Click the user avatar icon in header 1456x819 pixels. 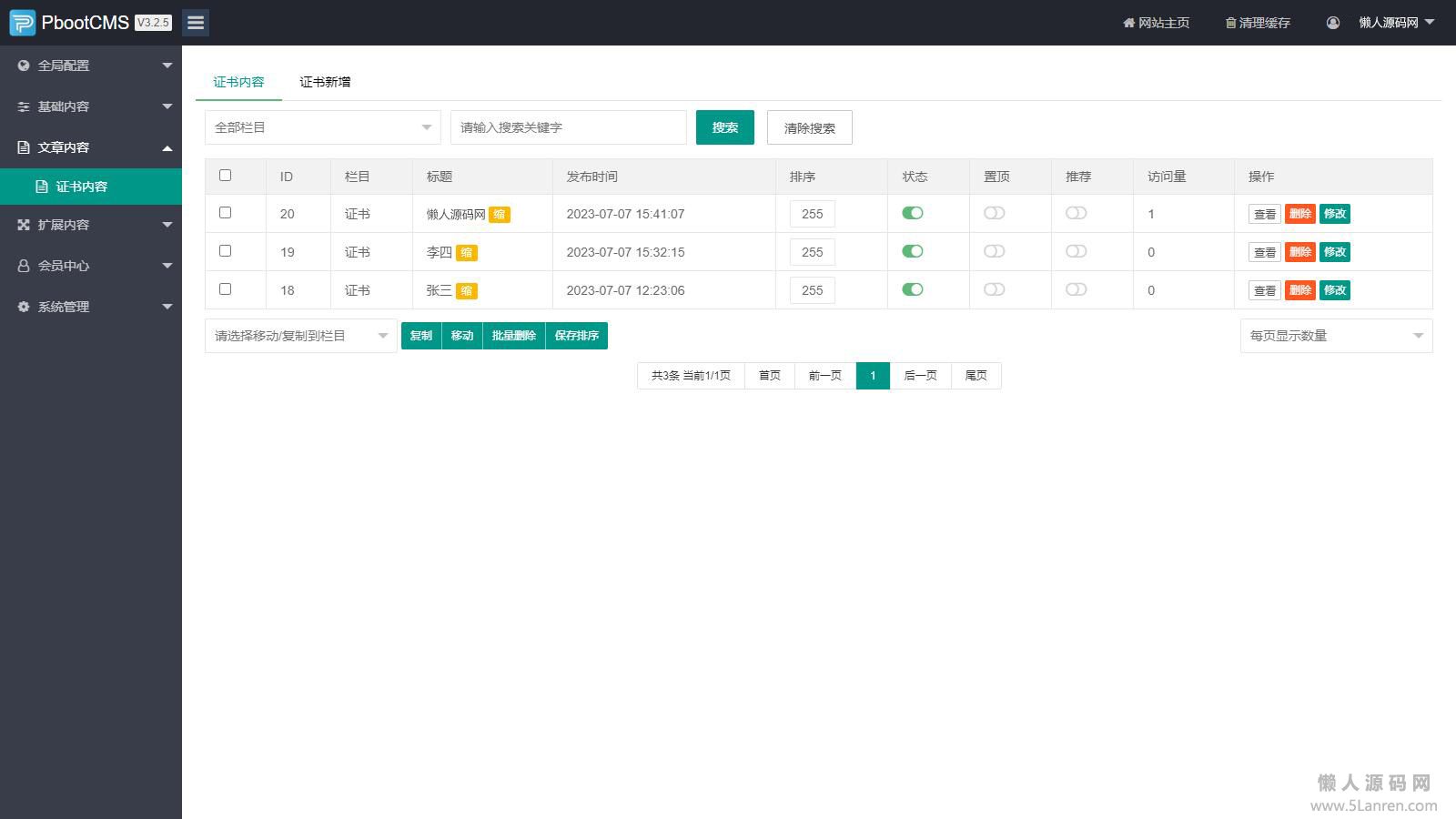point(1333,23)
